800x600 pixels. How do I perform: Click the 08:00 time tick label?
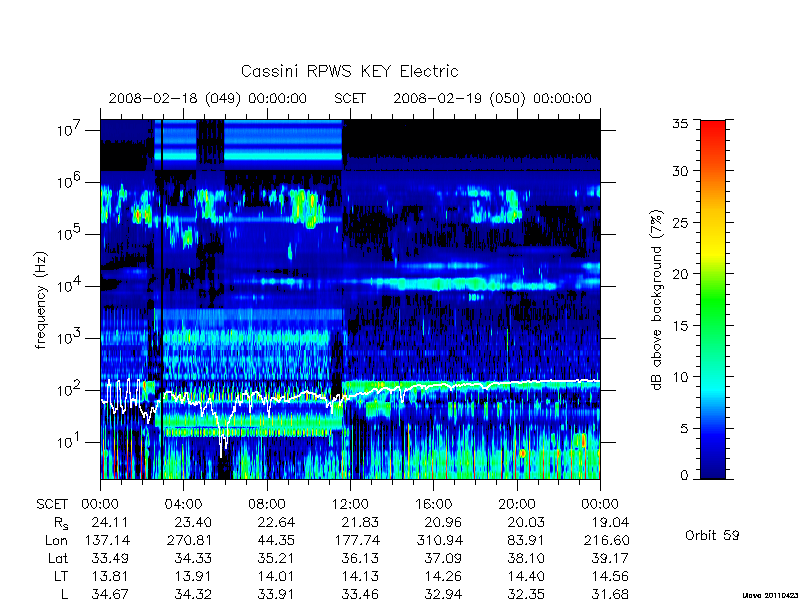coord(267,504)
